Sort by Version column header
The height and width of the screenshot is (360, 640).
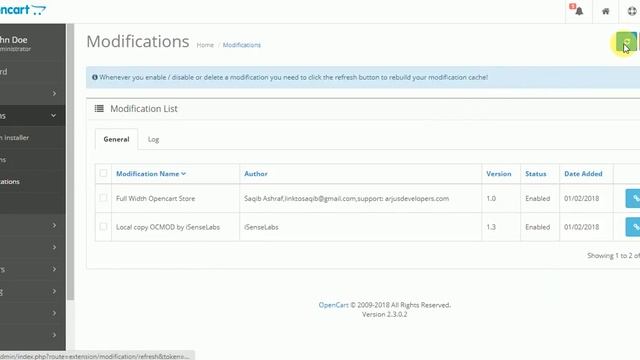(x=499, y=173)
